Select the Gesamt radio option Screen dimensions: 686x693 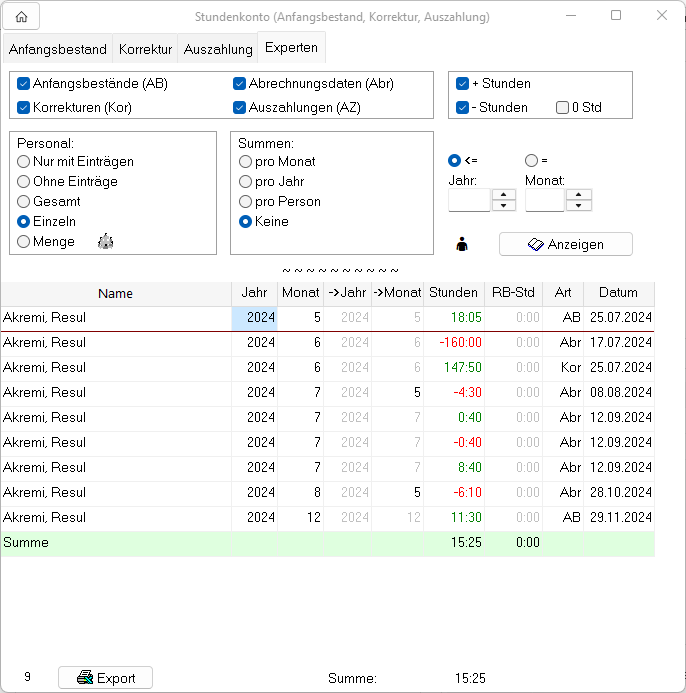coord(24,201)
